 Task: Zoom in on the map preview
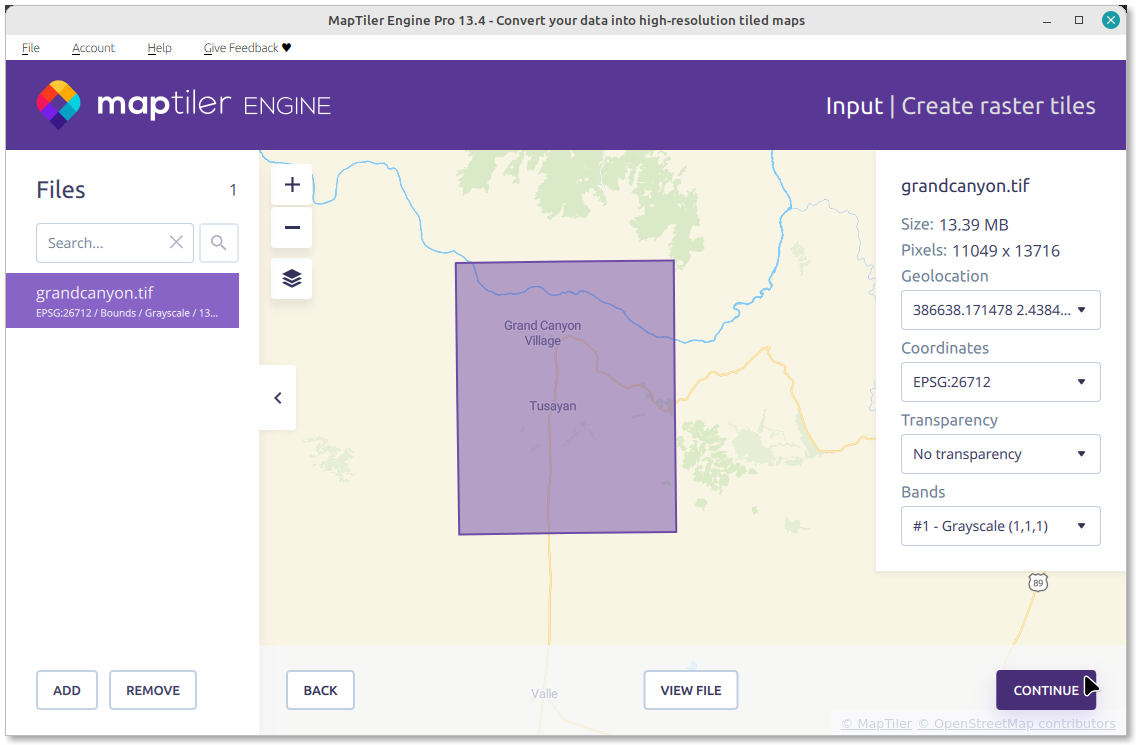(x=292, y=185)
